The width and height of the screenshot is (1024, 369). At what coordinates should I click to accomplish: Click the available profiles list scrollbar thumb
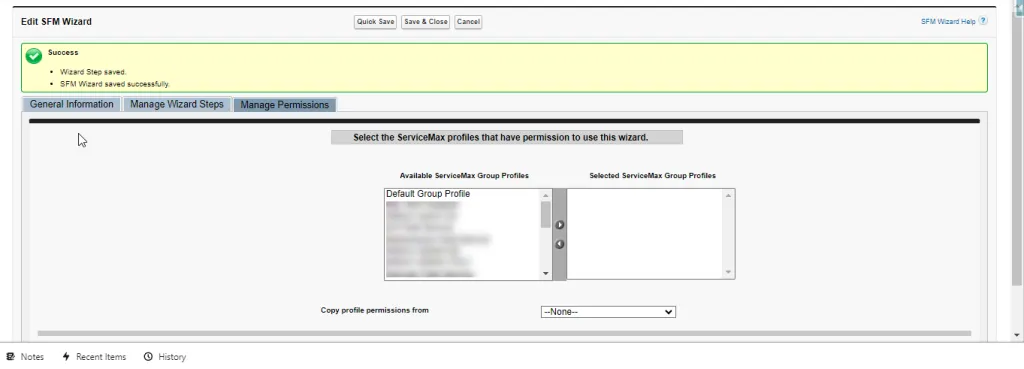[x=546, y=214]
